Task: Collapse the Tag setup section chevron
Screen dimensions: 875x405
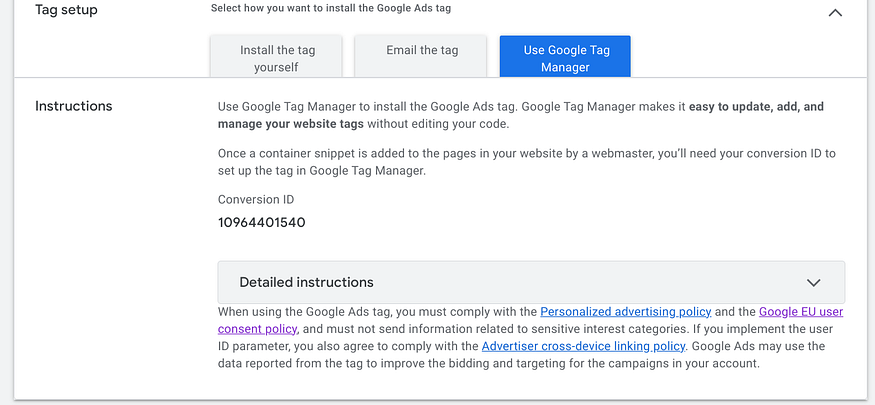Action: point(835,13)
